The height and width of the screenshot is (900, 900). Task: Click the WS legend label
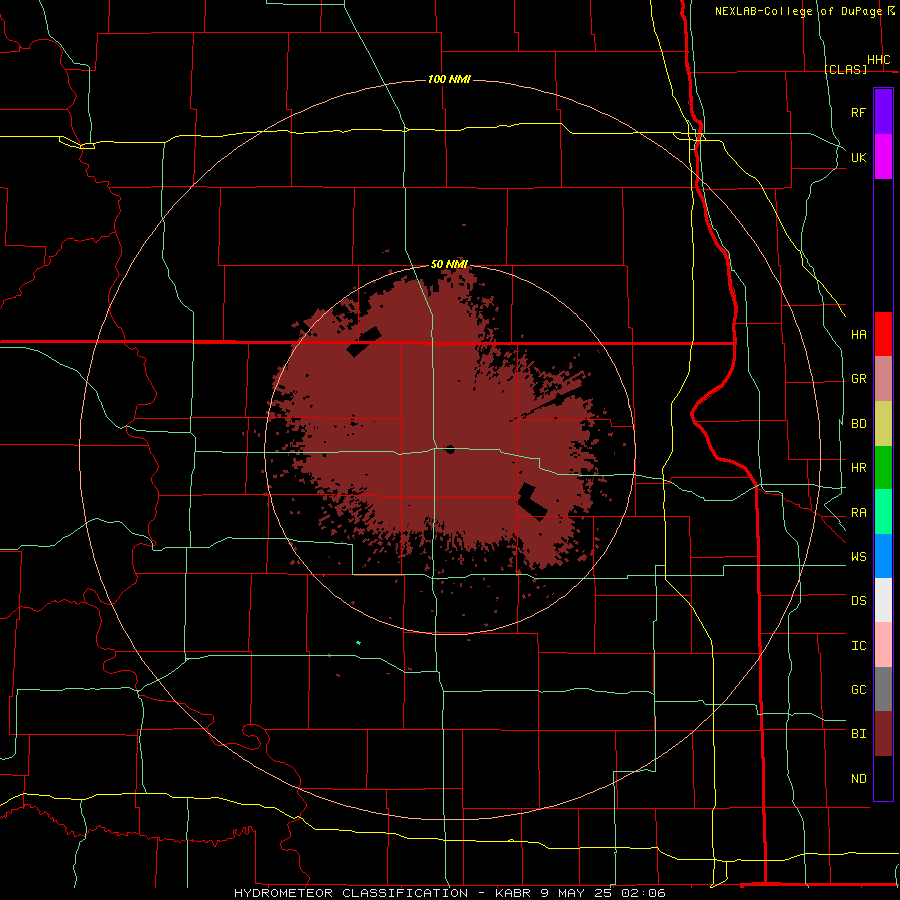859,557
